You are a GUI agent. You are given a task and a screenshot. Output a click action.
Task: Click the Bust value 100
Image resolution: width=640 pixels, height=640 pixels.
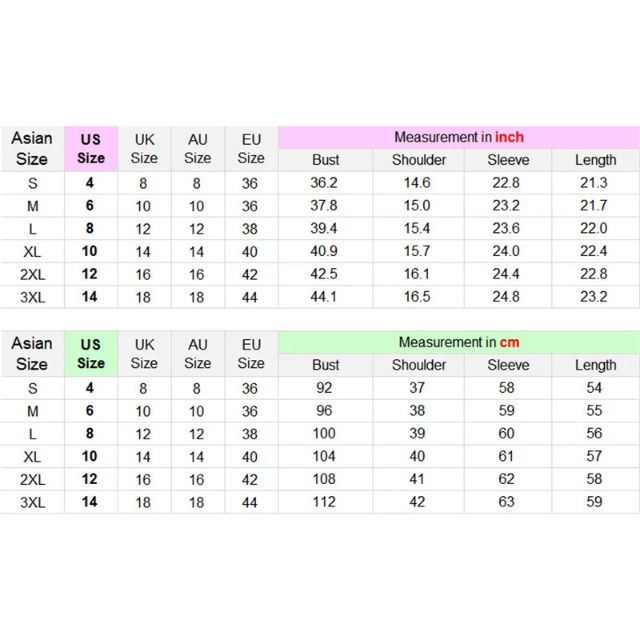[x=324, y=433]
